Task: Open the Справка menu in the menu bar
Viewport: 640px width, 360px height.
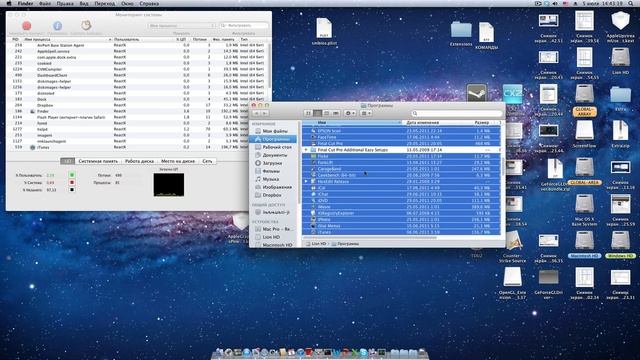Action: (149, 4)
